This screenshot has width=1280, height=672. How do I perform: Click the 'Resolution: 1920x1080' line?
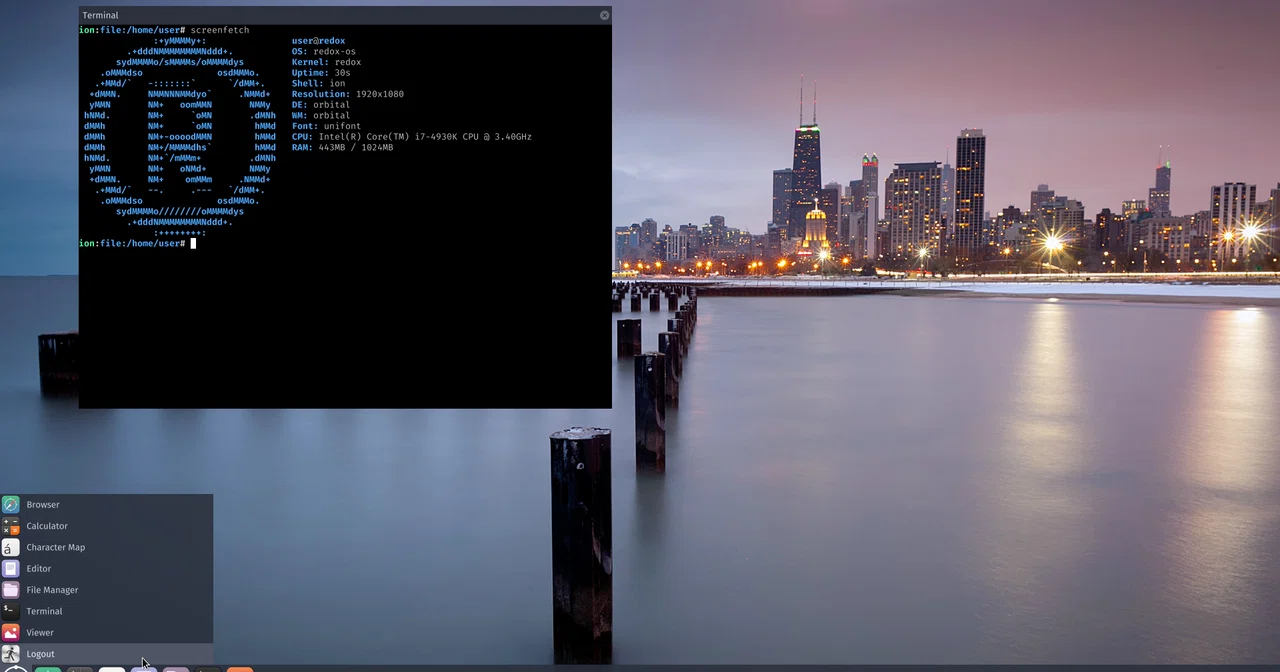point(348,94)
